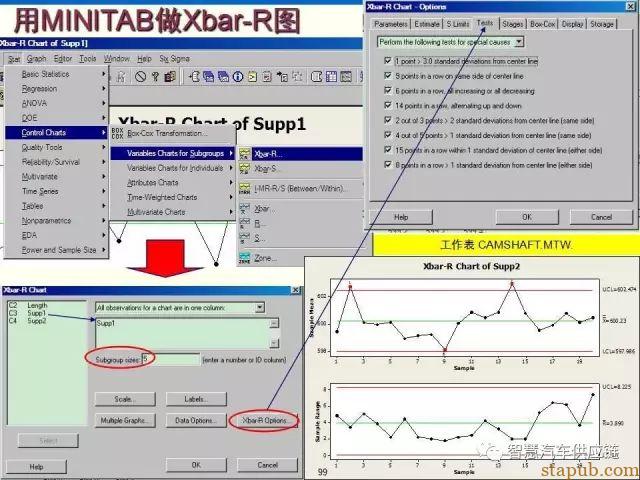The height and width of the screenshot is (480, 640).
Task: Click the I-MR-R/S Between/Within chart icon
Action: [x=244, y=189]
